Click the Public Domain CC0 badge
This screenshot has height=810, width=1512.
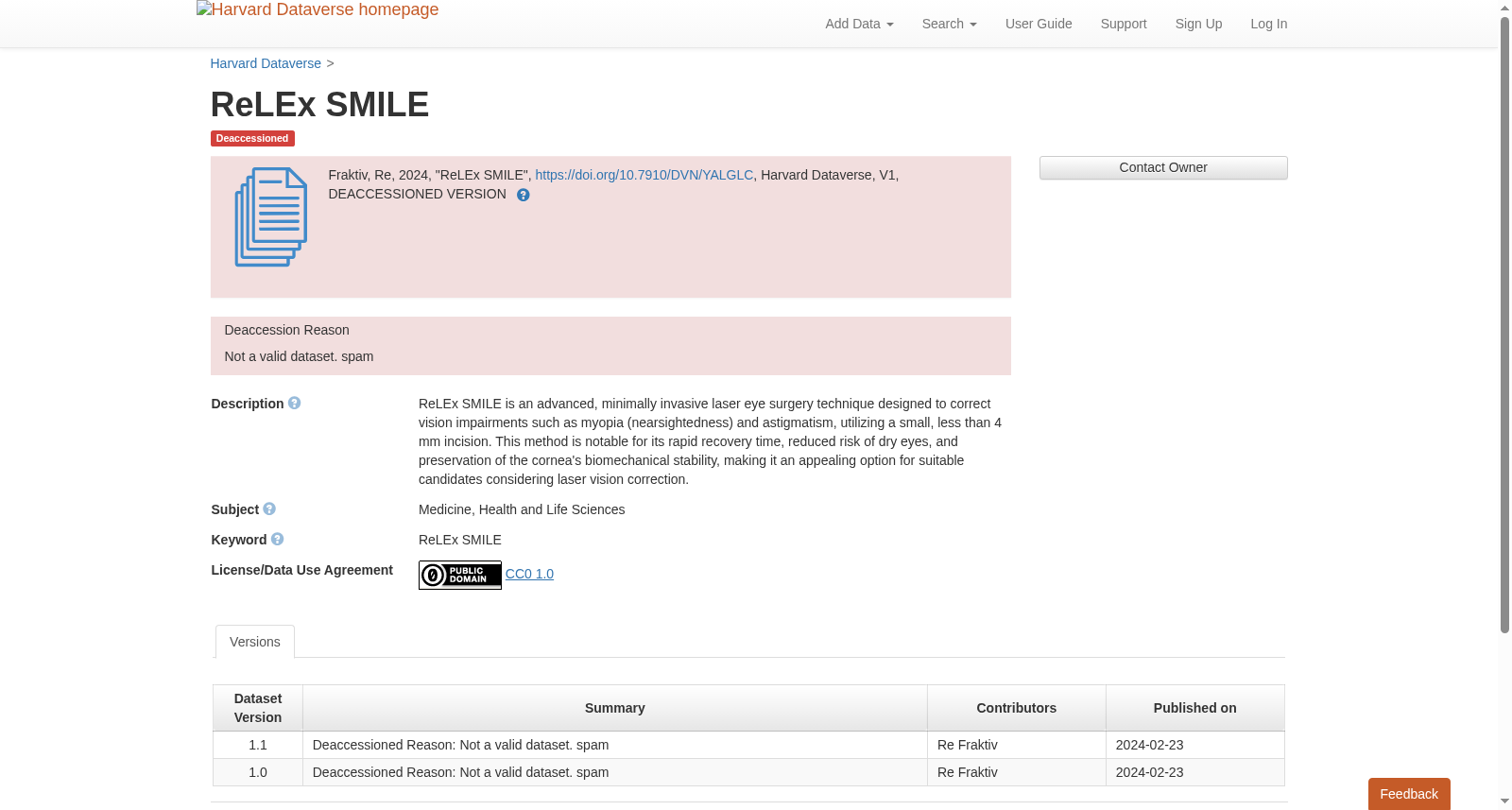pos(460,575)
